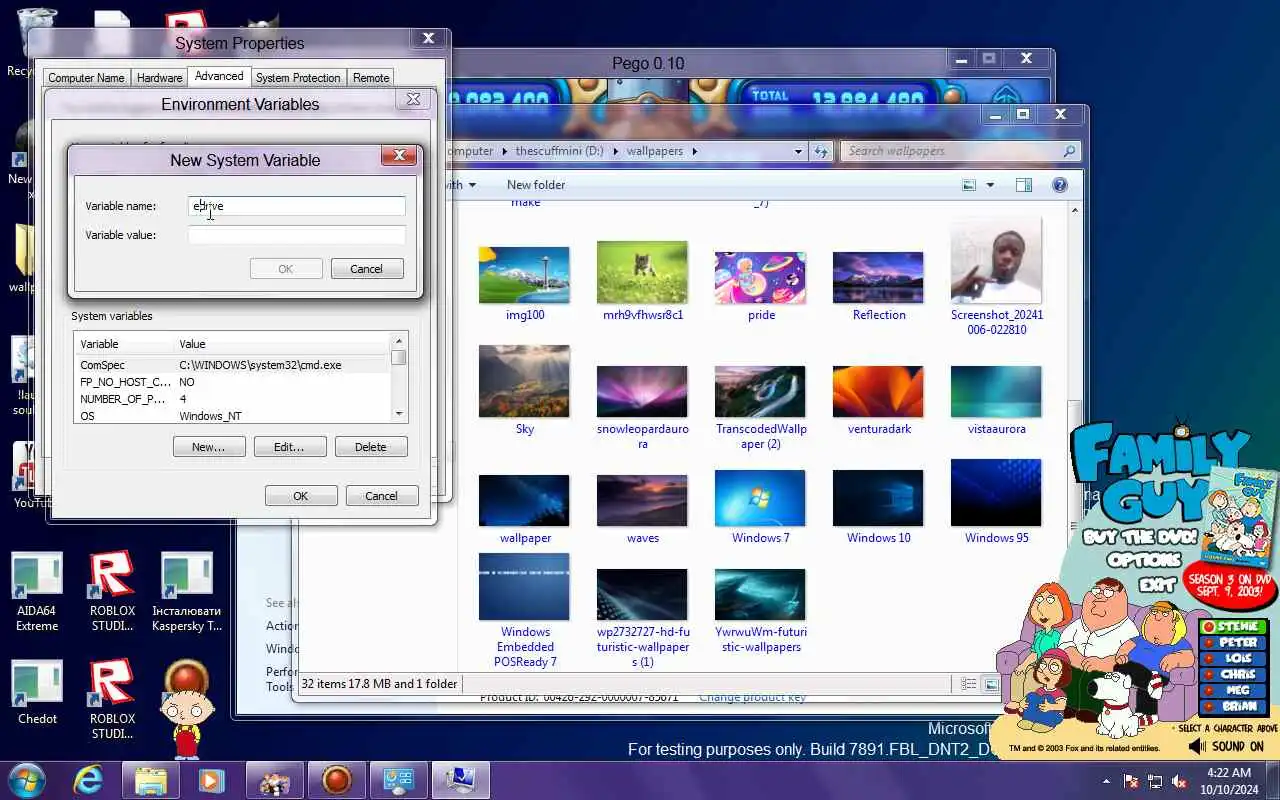Select the Chedot desktop shortcut
The height and width of the screenshot is (800, 1280).
pyautogui.click(x=37, y=693)
